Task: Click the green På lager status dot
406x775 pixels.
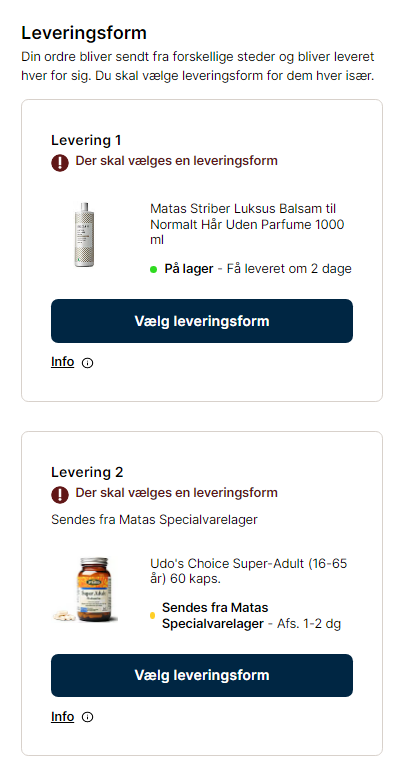Action: point(153,269)
